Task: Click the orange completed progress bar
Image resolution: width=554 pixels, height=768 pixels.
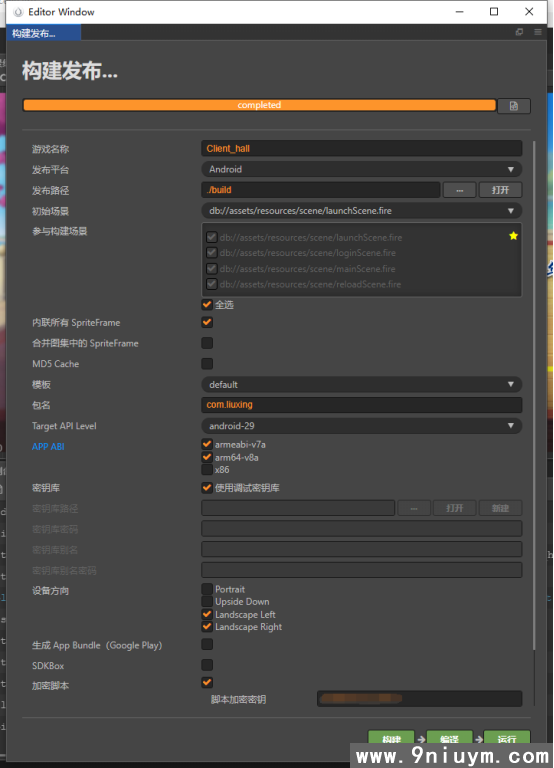Action: point(259,105)
